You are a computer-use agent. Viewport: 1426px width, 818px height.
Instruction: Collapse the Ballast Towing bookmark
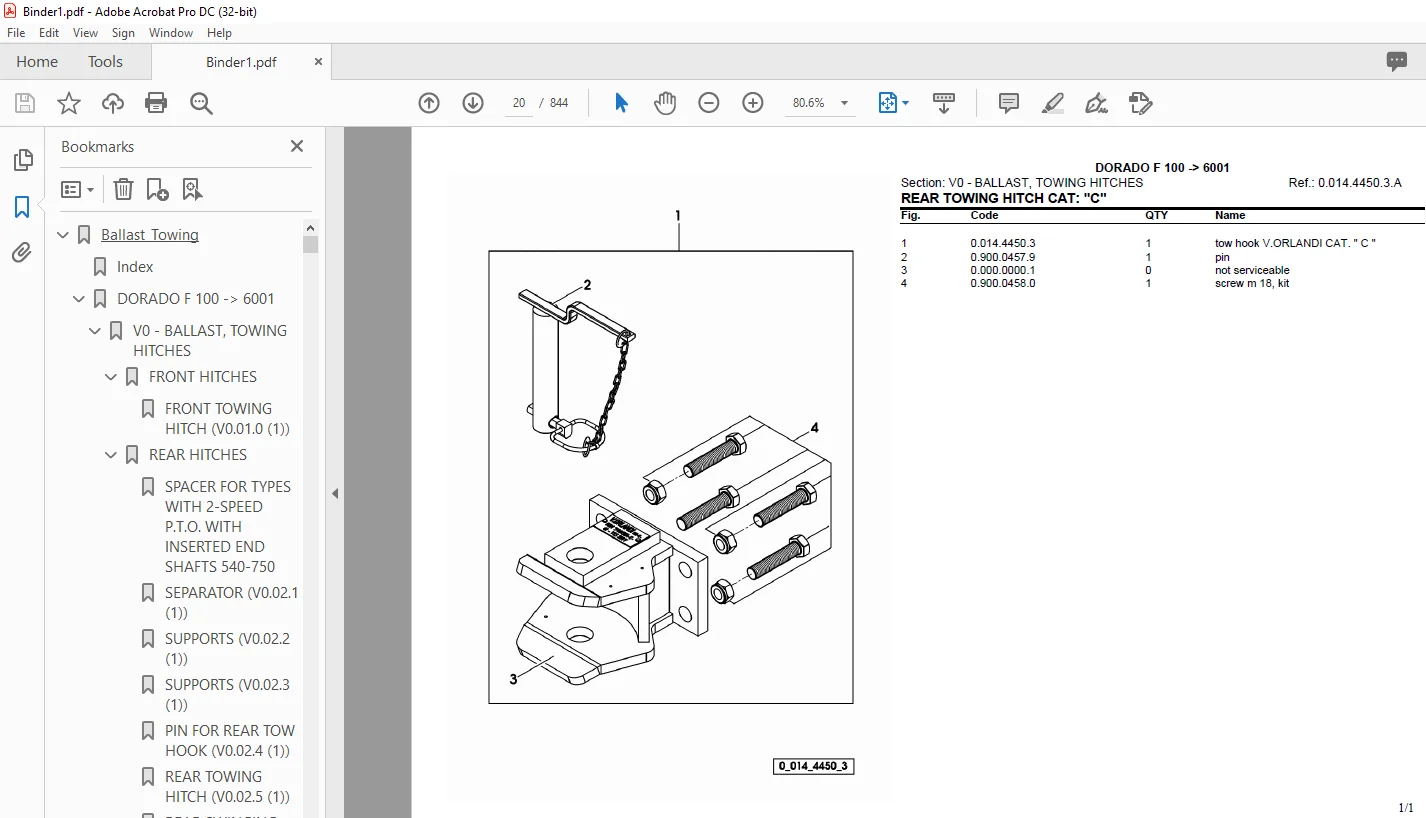click(x=64, y=235)
